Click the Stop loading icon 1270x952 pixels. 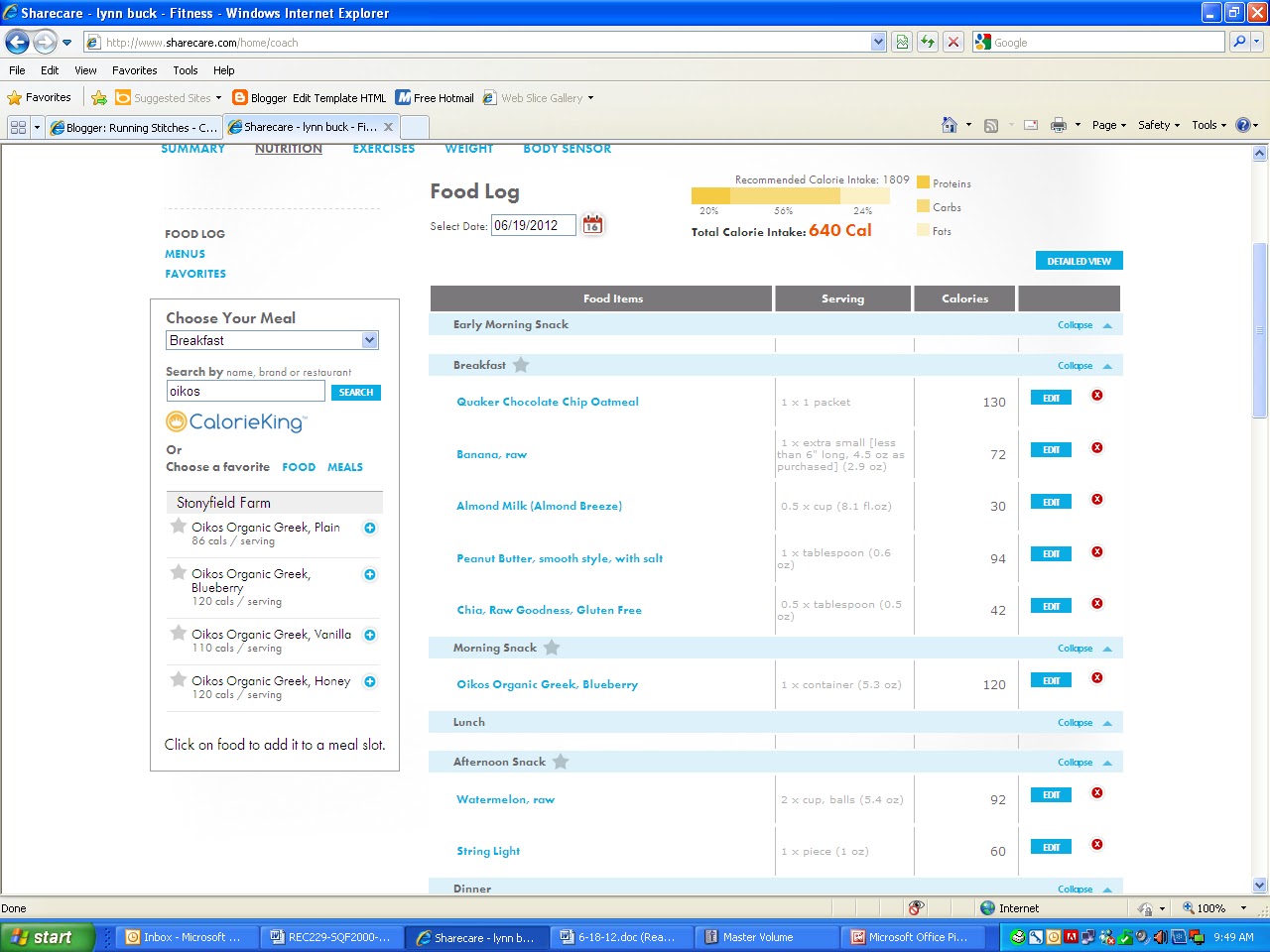(x=953, y=42)
